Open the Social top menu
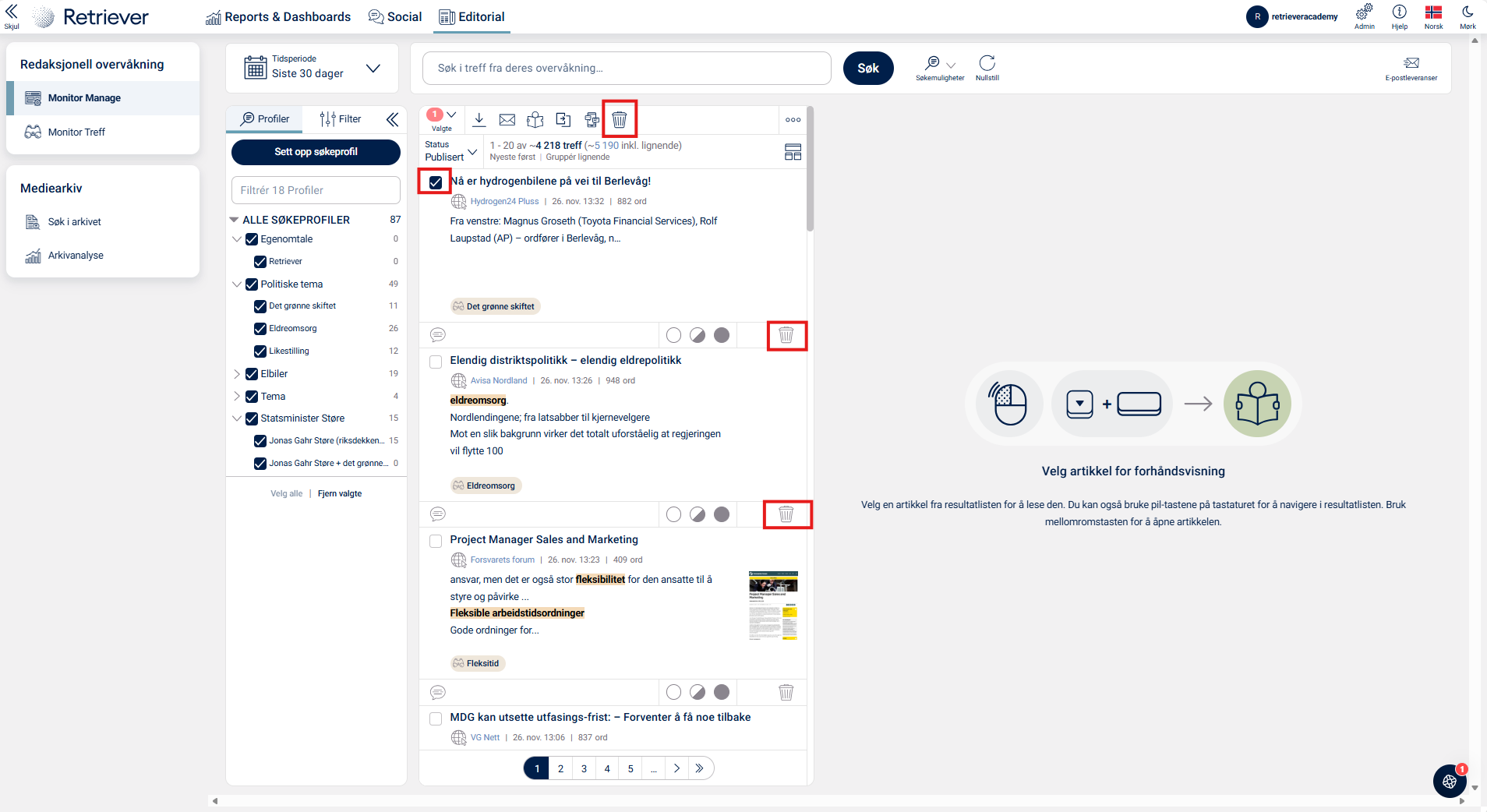The height and width of the screenshot is (812, 1487). [x=395, y=17]
